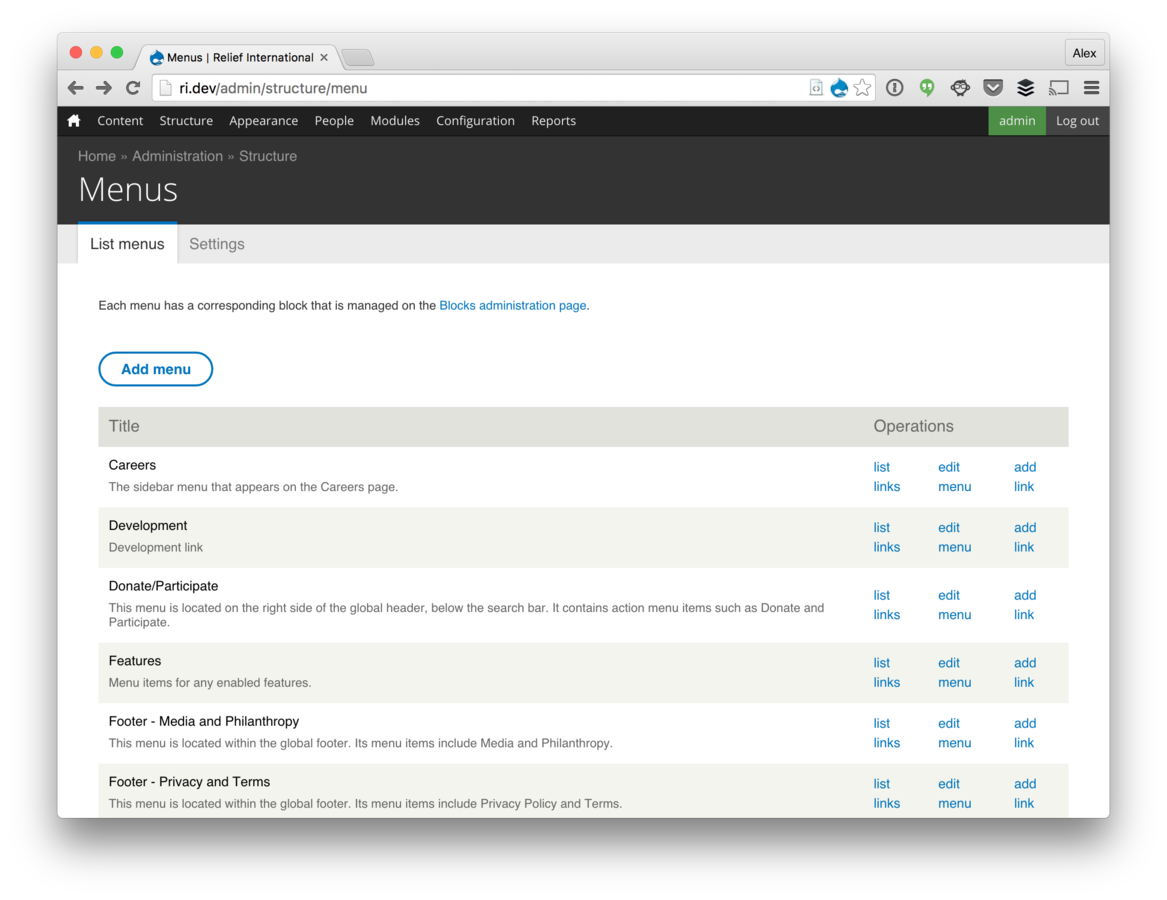
Task: Select the List menus tab
Action: [127, 244]
